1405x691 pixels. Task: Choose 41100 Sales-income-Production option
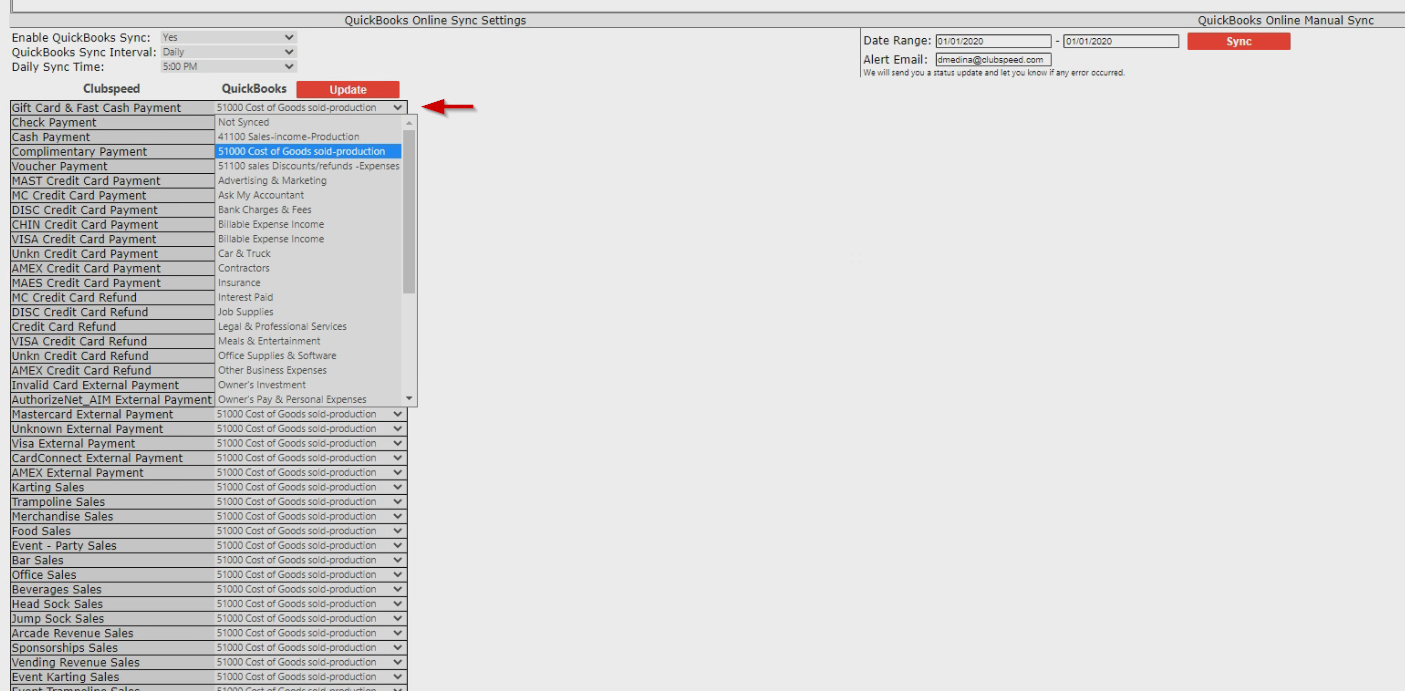click(x=309, y=137)
